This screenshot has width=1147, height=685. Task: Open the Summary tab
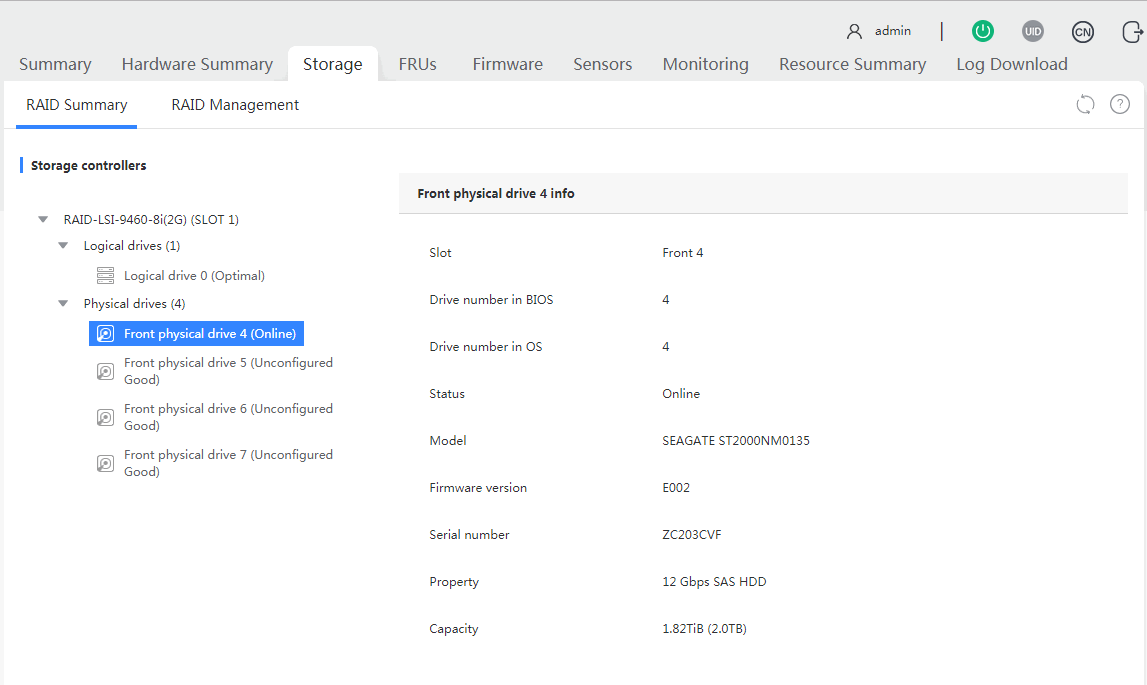pos(55,64)
